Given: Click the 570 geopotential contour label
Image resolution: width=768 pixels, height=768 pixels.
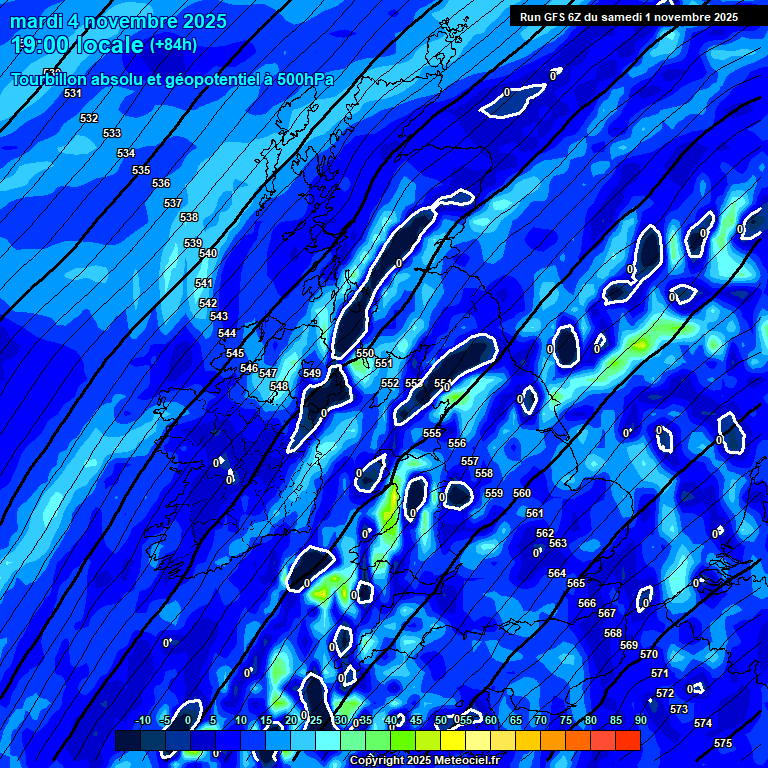Looking at the screenshot, I should point(649,654).
